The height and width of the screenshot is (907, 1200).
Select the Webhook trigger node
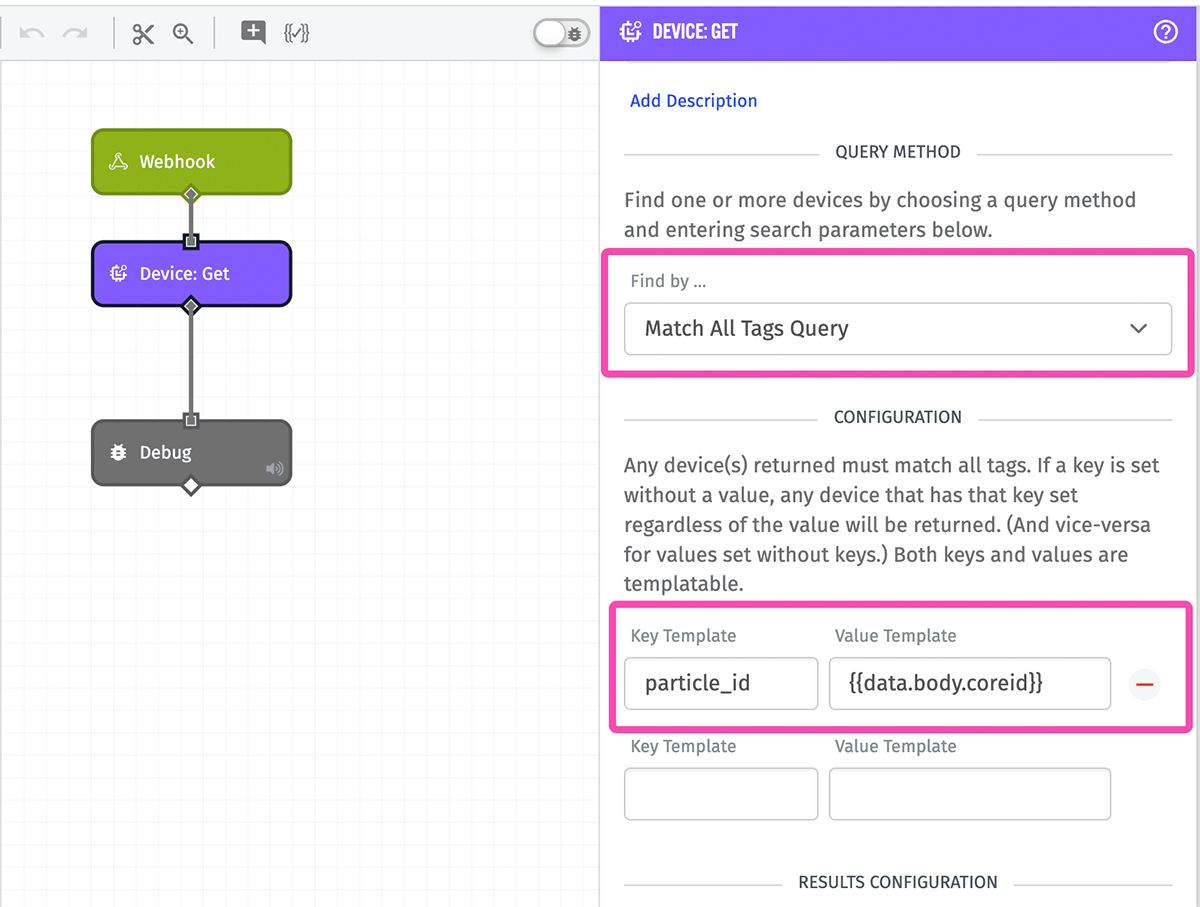(x=191, y=161)
